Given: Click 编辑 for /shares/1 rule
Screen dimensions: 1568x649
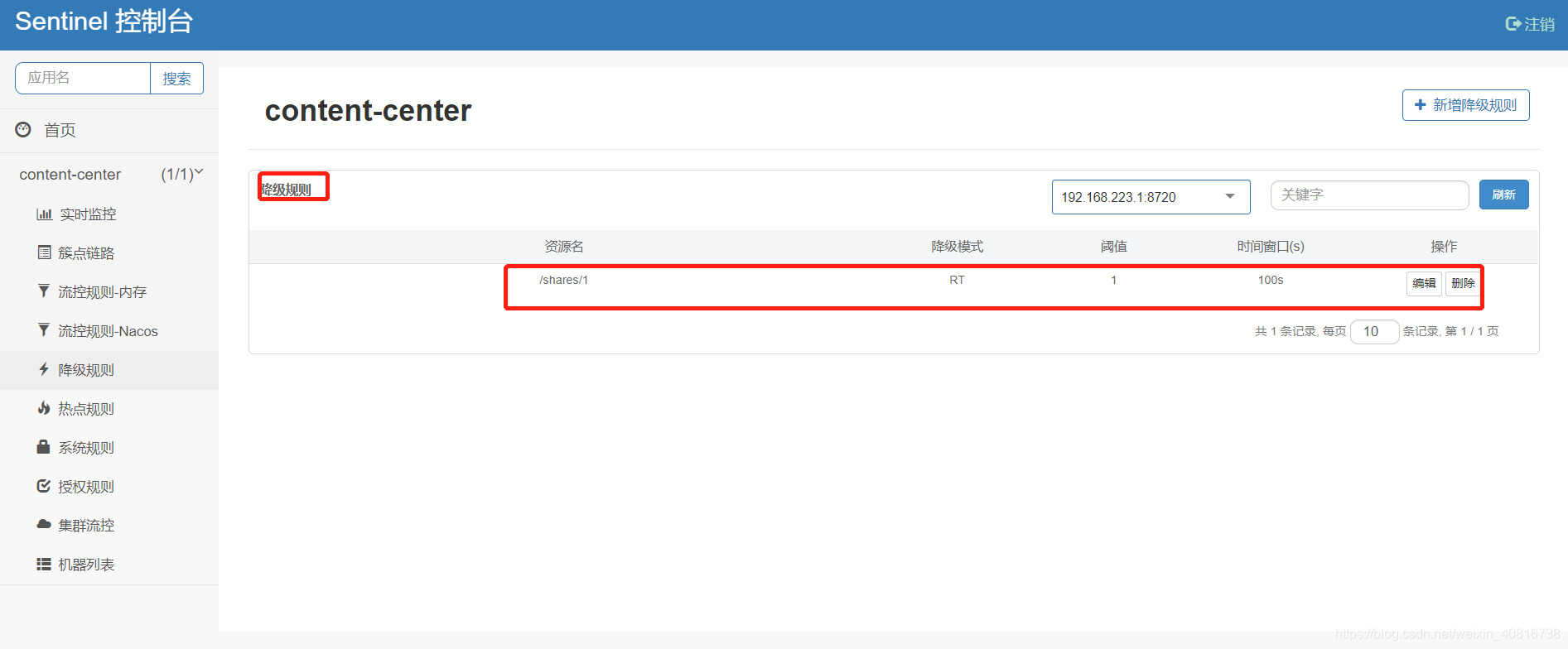Looking at the screenshot, I should (1424, 283).
